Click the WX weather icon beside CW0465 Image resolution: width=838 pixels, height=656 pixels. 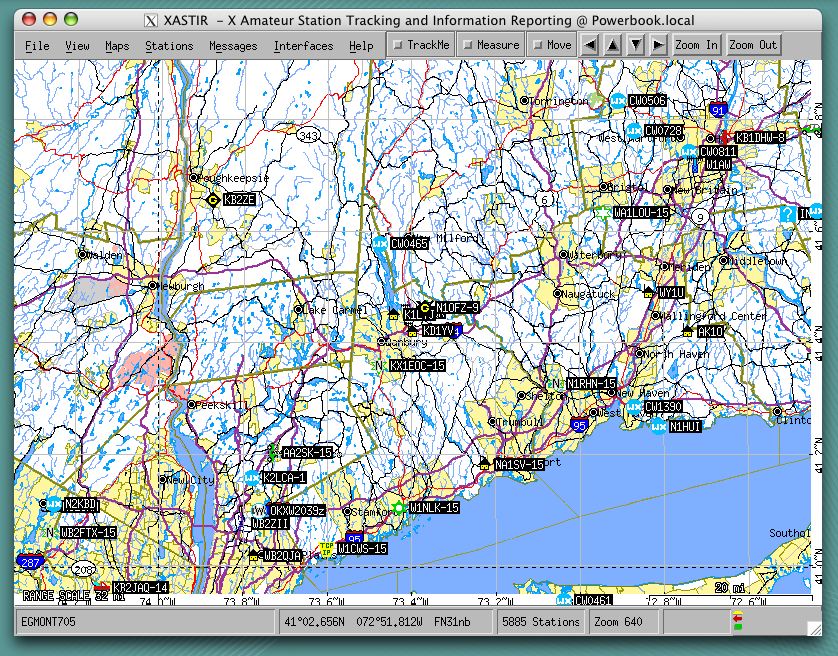(x=380, y=243)
